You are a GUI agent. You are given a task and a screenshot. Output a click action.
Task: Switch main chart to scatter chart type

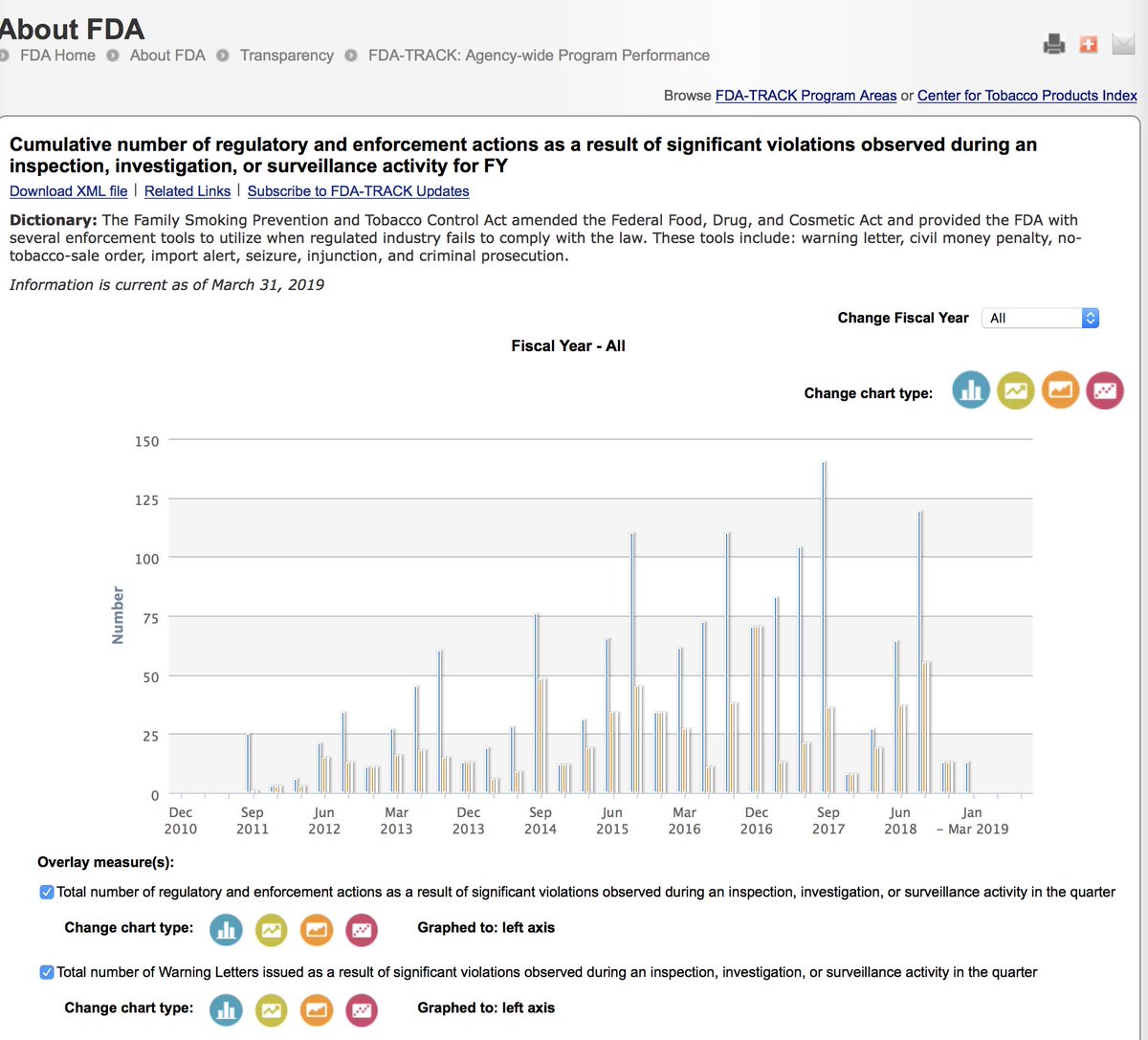pyautogui.click(x=1105, y=390)
